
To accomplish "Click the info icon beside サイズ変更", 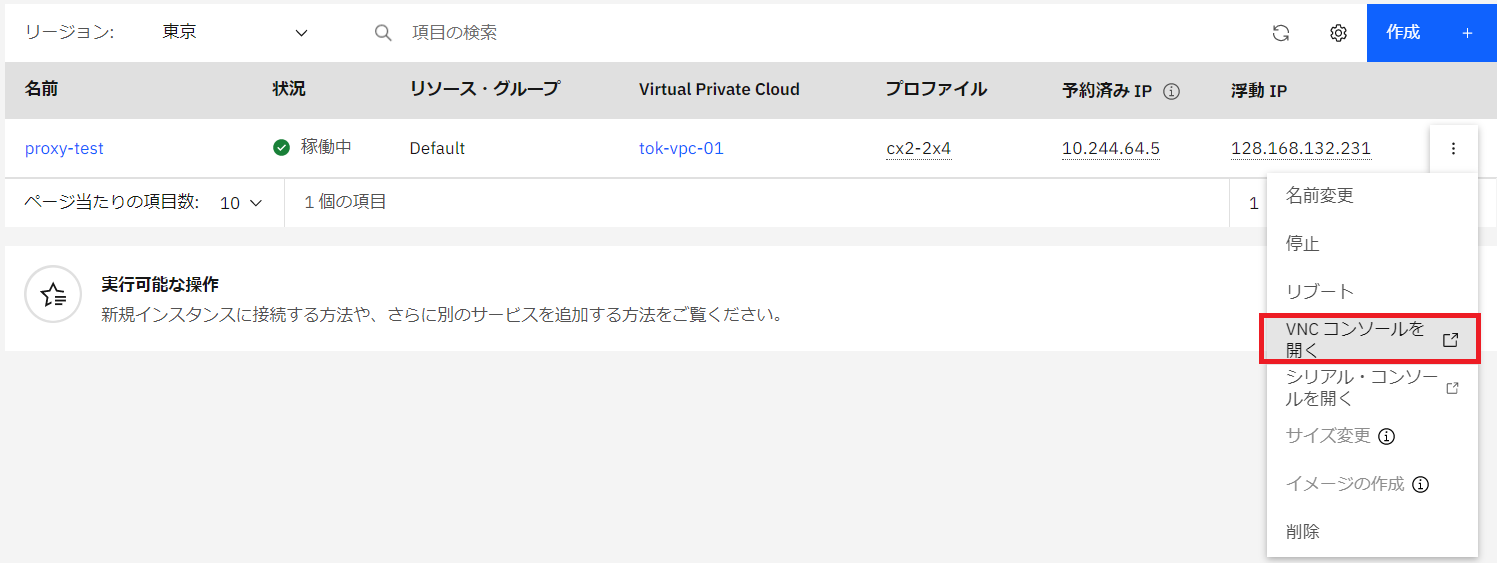I will [1386, 436].
